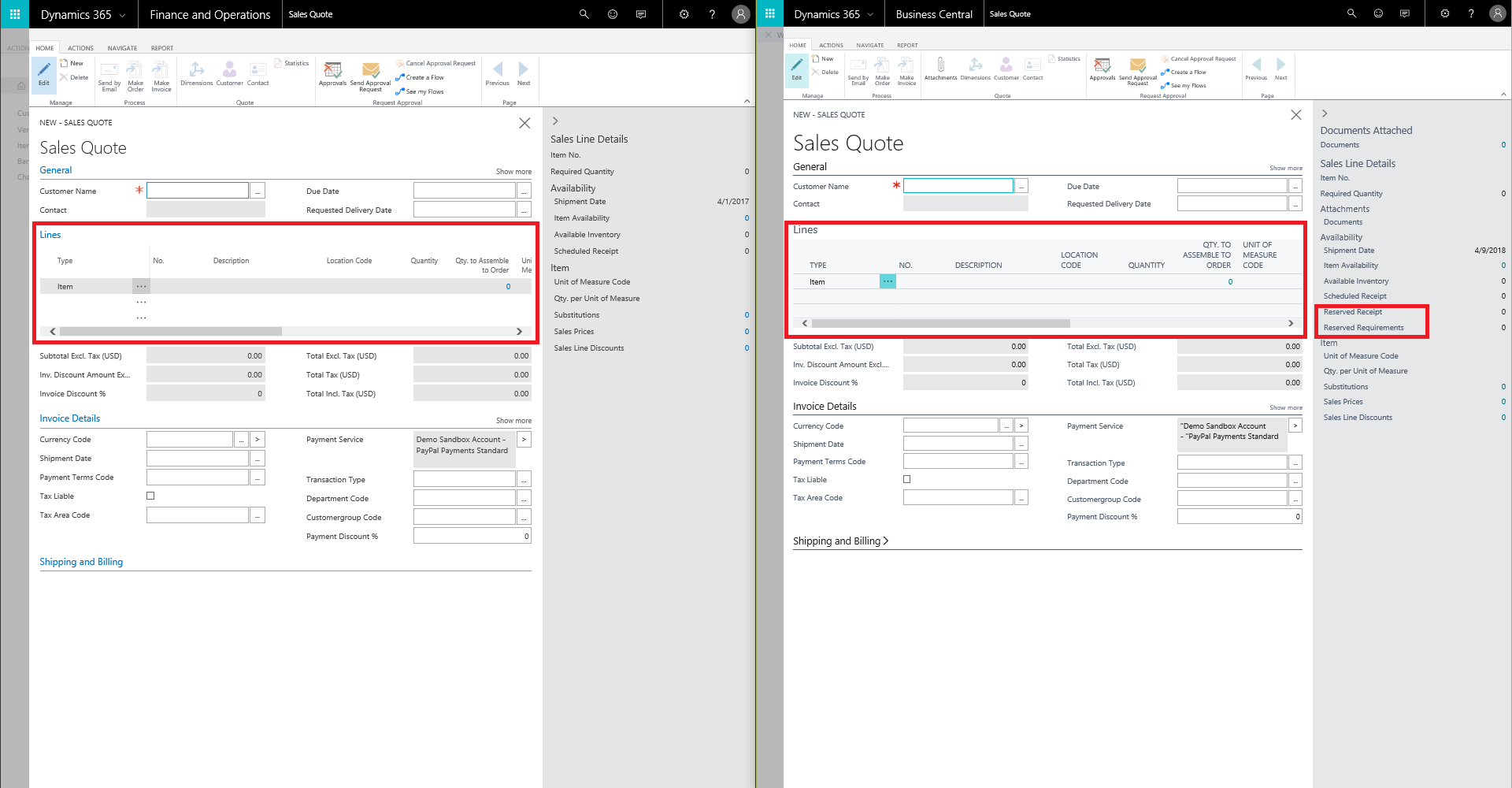Viewport: 1512px width, 788px height.
Task: Open Customer Name lookup in Business Central window
Action: click(1021, 186)
